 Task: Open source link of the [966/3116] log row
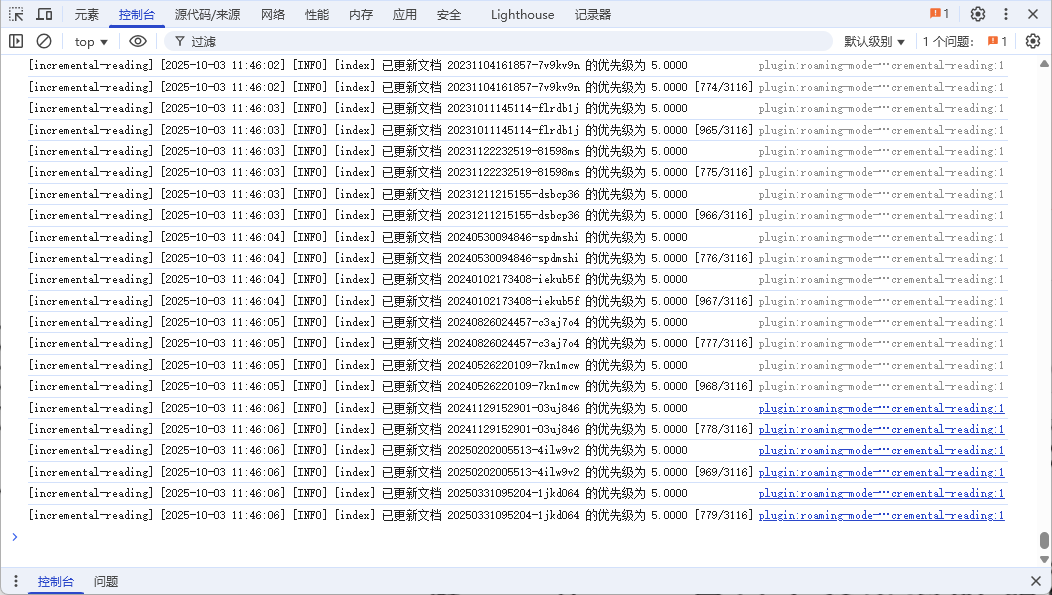[x=882, y=215]
